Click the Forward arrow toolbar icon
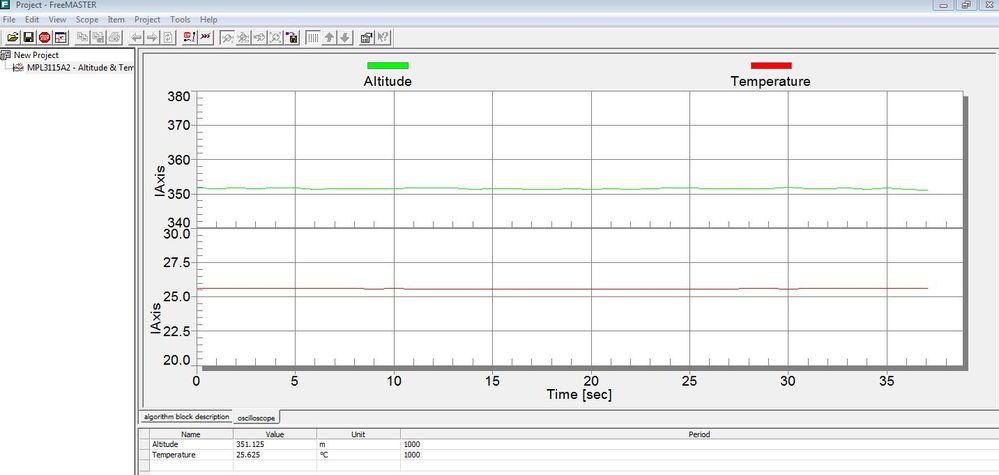 point(152,38)
